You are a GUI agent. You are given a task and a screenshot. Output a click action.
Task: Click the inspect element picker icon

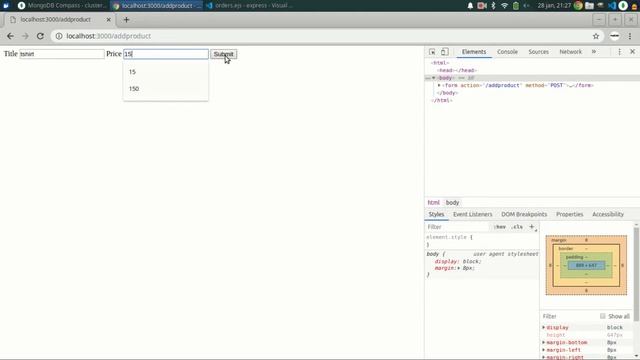pyautogui.click(x=432, y=52)
